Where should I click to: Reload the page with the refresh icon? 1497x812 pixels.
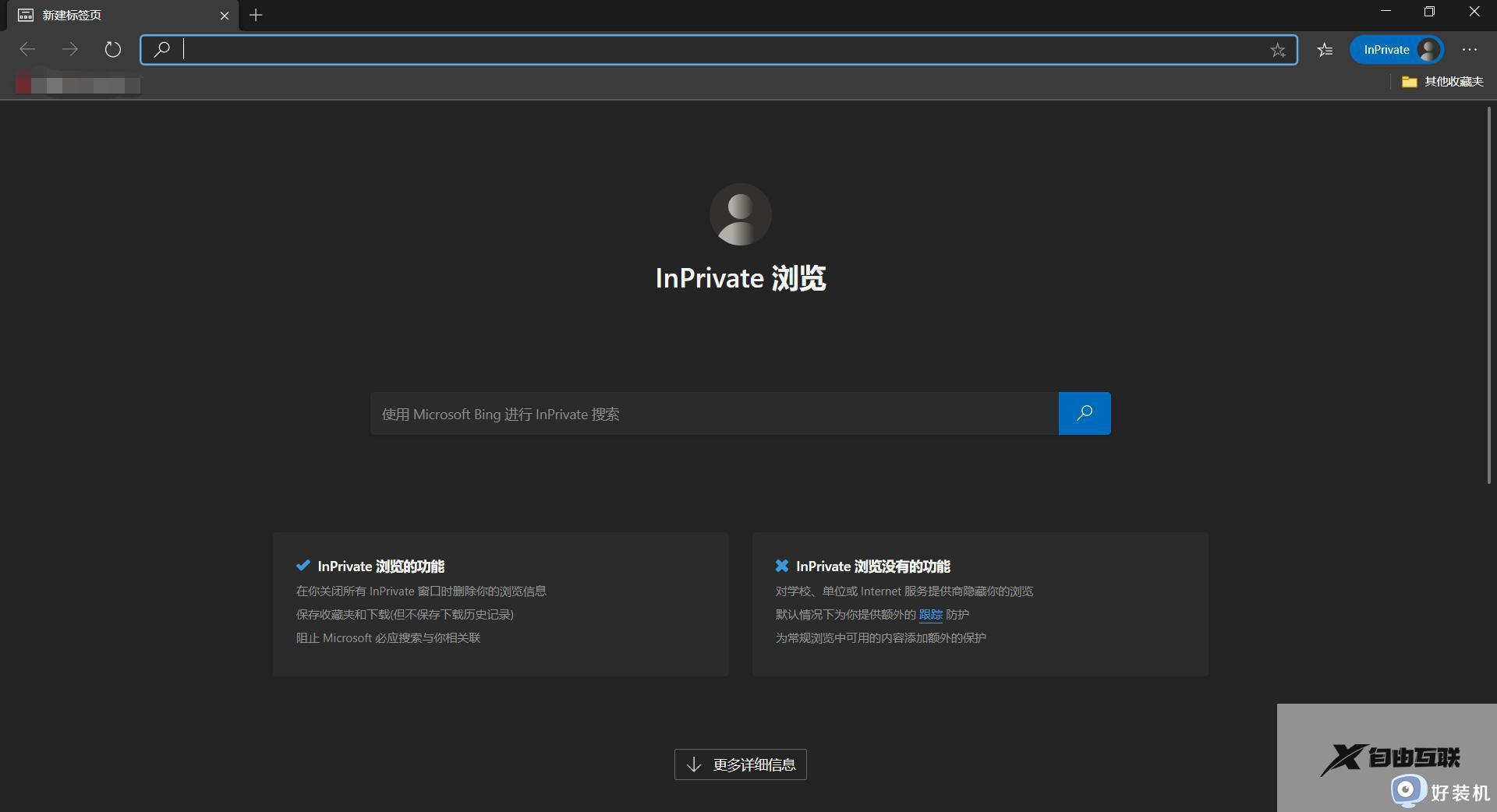(x=113, y=50)
